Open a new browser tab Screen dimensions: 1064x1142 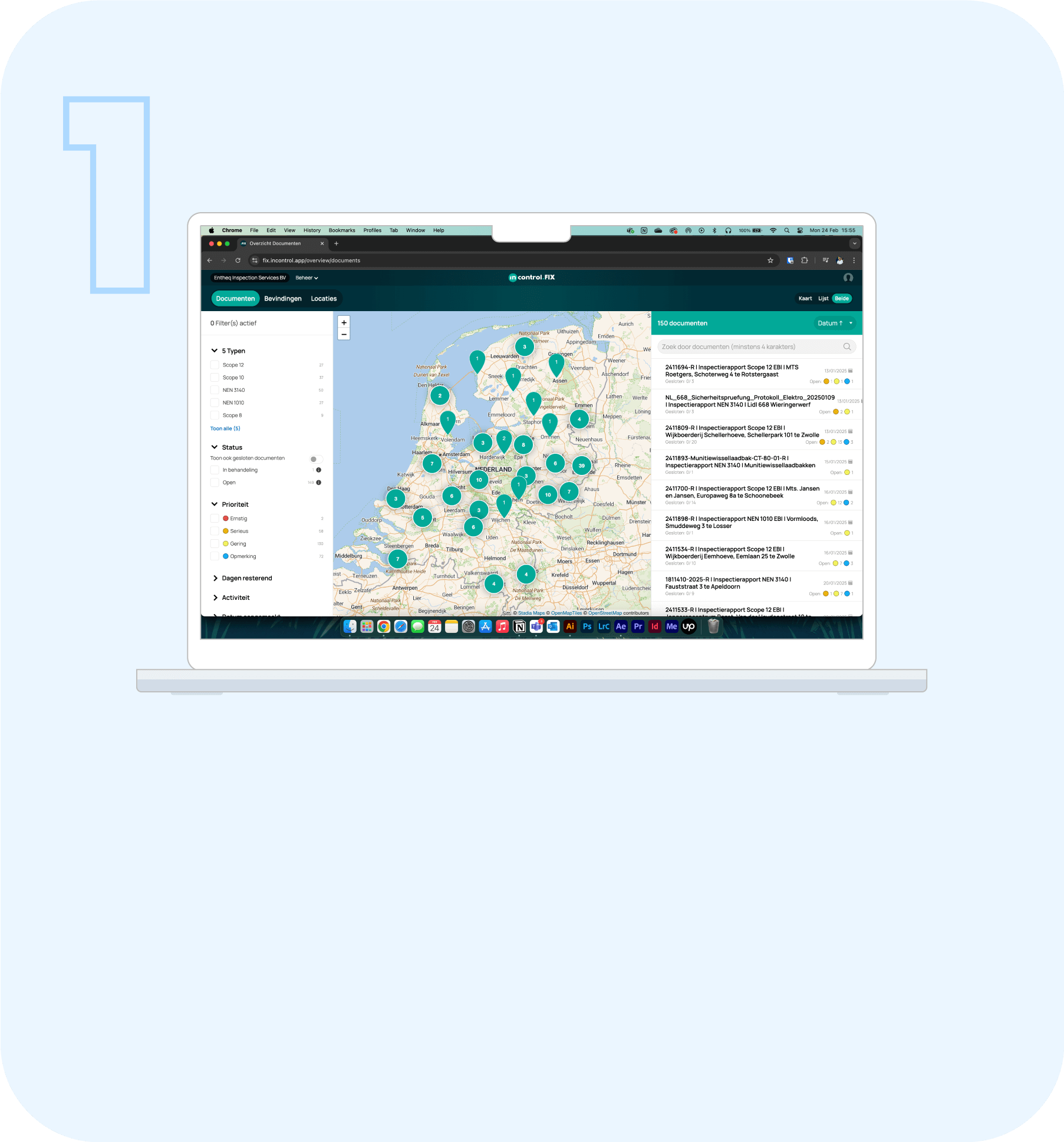coord(336,243)
